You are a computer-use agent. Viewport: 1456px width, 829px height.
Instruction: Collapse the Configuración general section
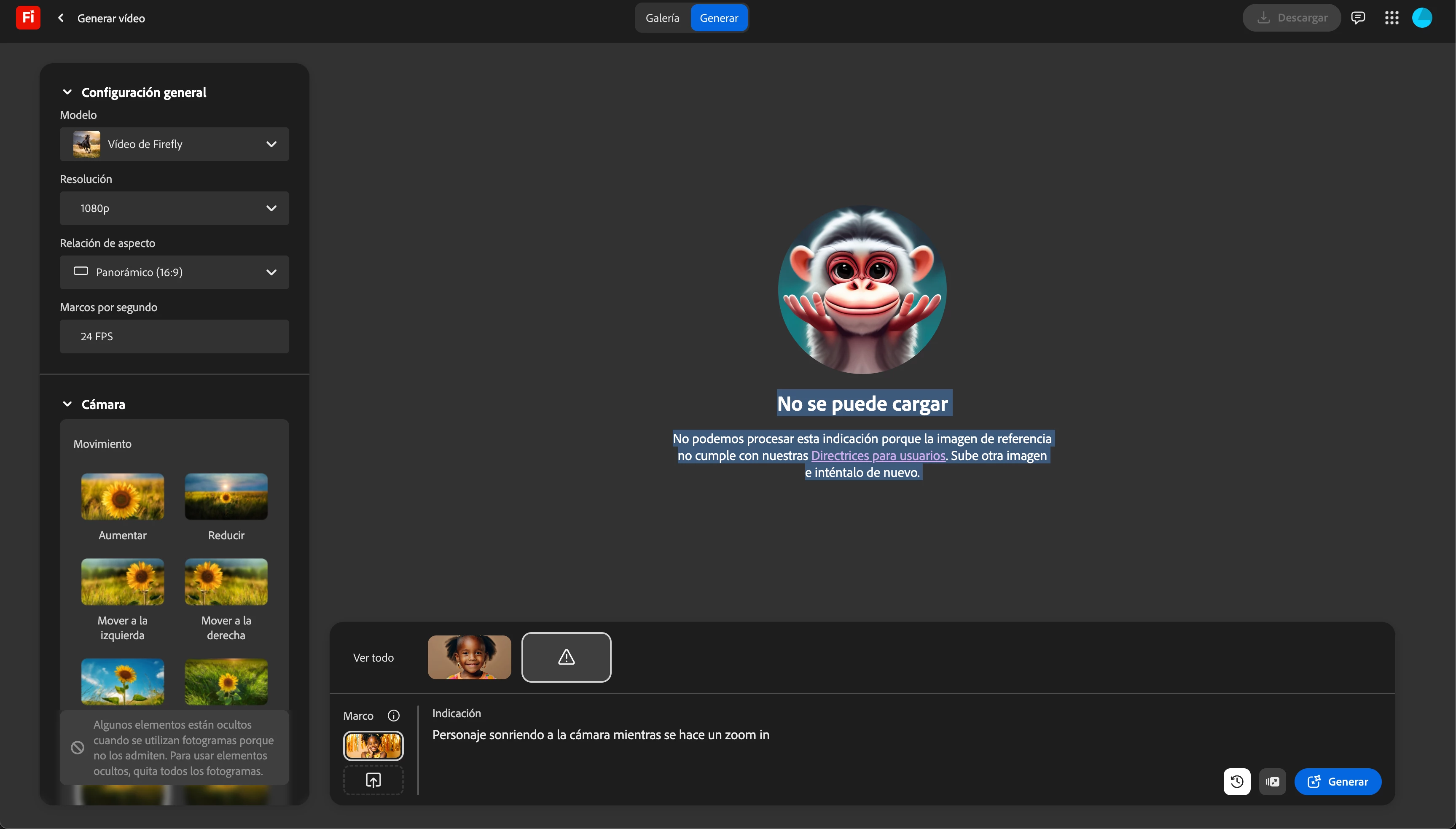point(67,92)
